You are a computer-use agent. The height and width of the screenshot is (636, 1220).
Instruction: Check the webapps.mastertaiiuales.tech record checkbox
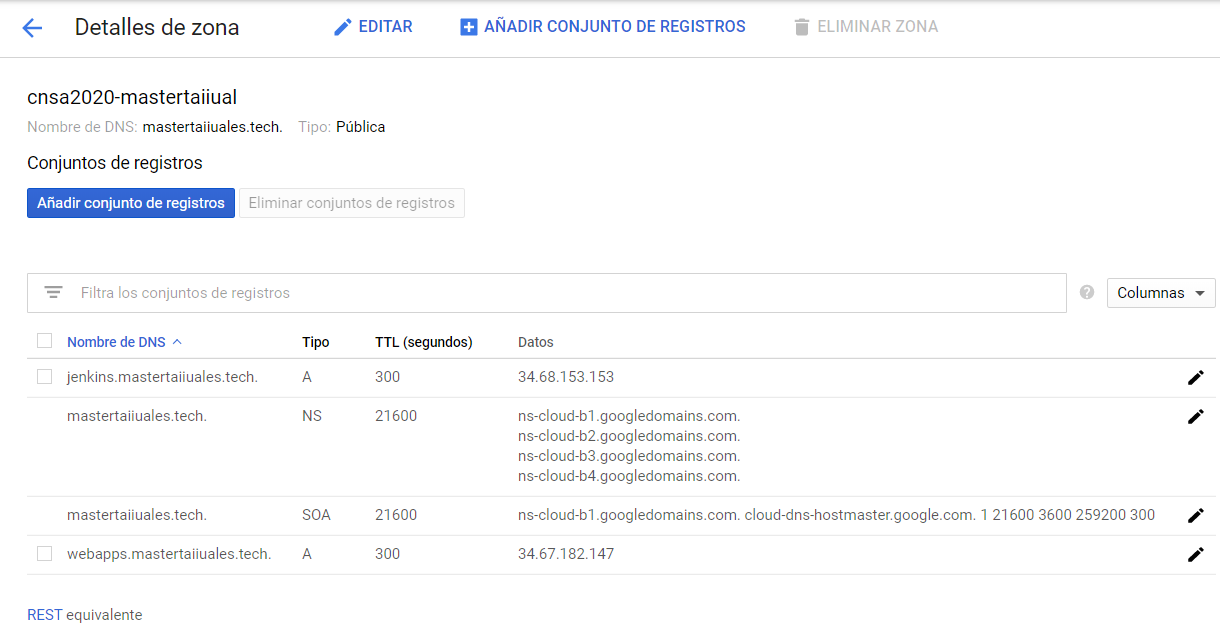point(44,553)
